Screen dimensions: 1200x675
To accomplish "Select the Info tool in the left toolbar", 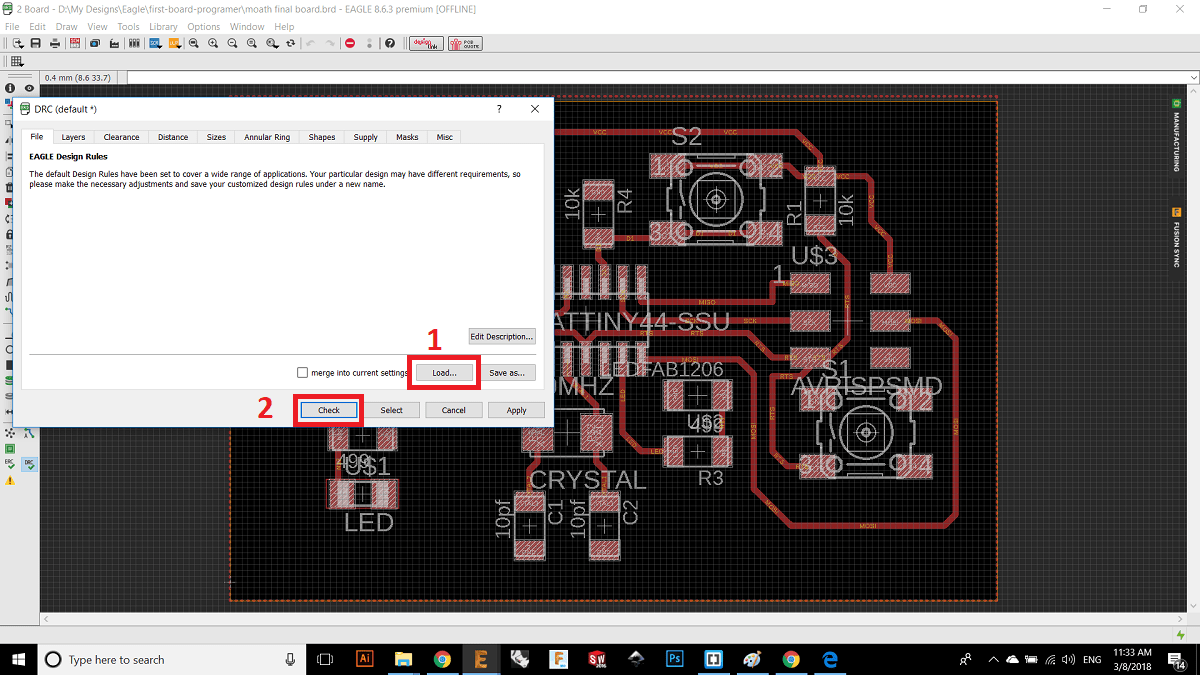I will tap(10, 89).
